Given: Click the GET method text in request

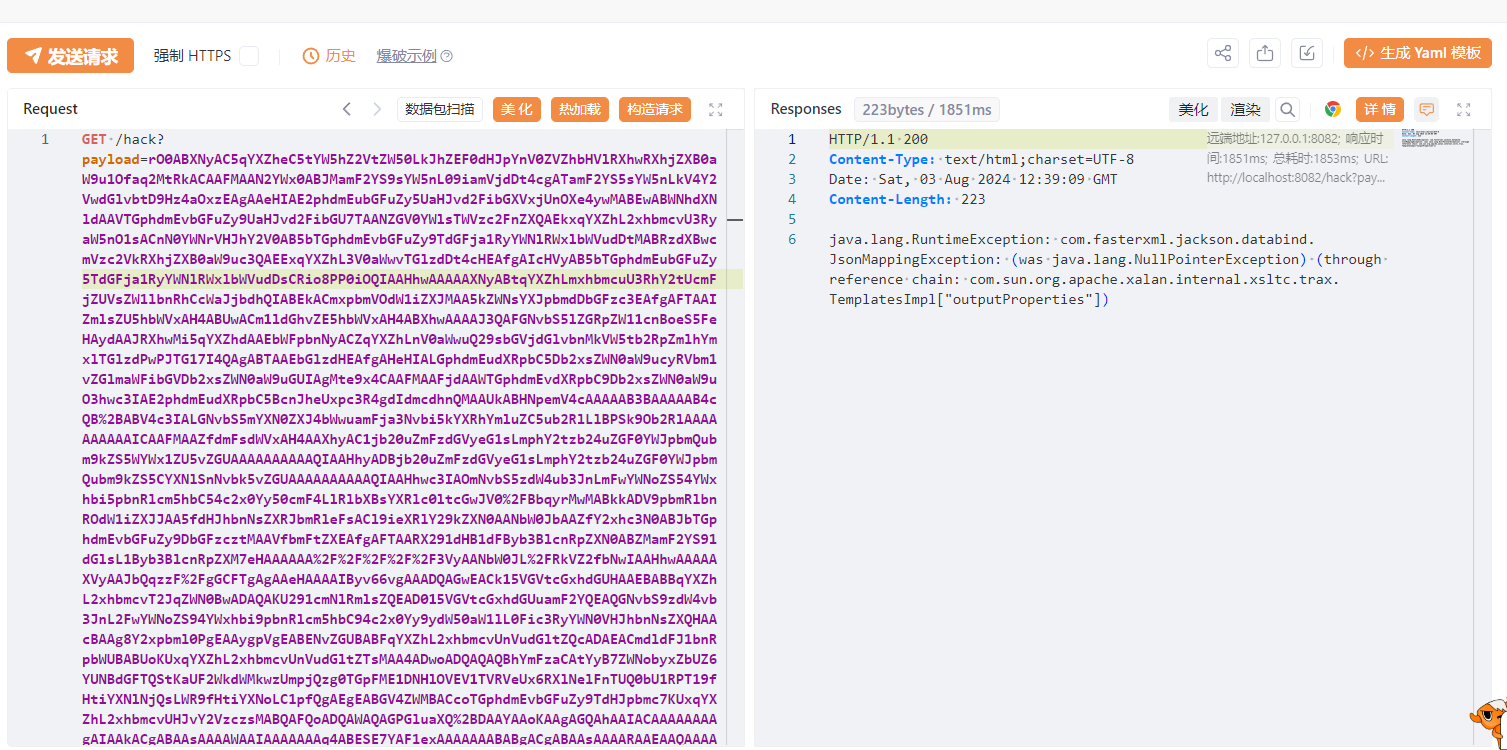Looking at the screenshot, I should [x=94, y=139].
